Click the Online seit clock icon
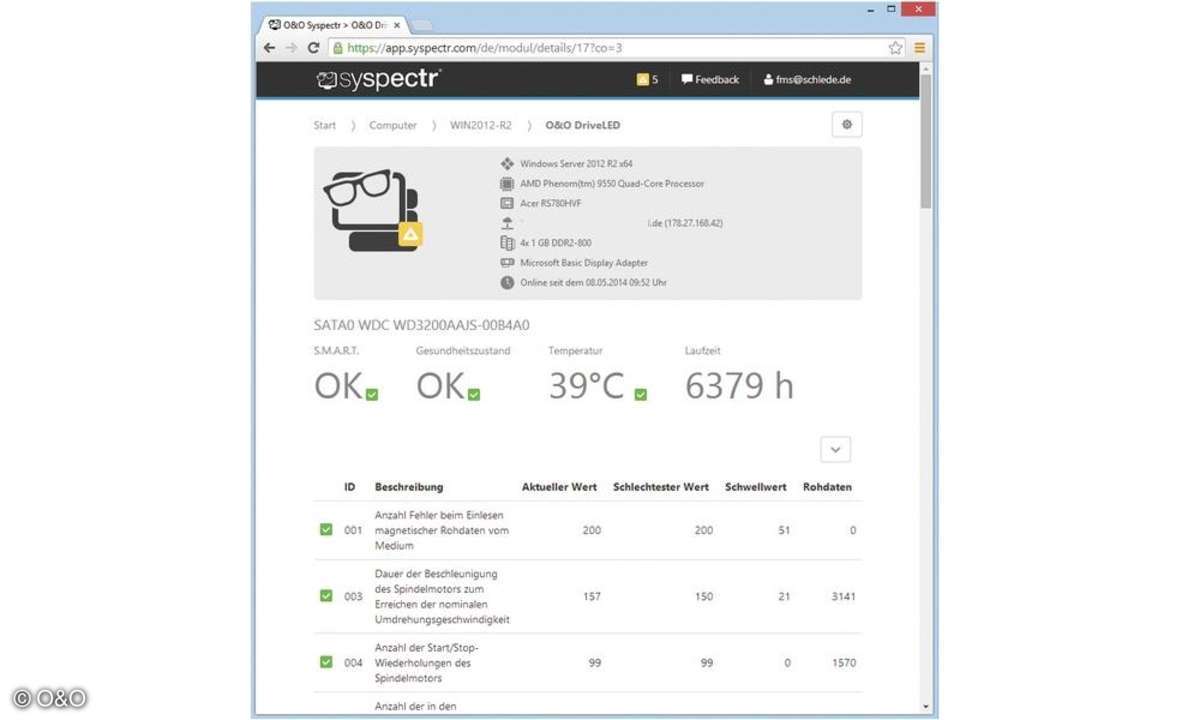The height and width of the screenshot is (720, 1200). click(x=507, y=282)
